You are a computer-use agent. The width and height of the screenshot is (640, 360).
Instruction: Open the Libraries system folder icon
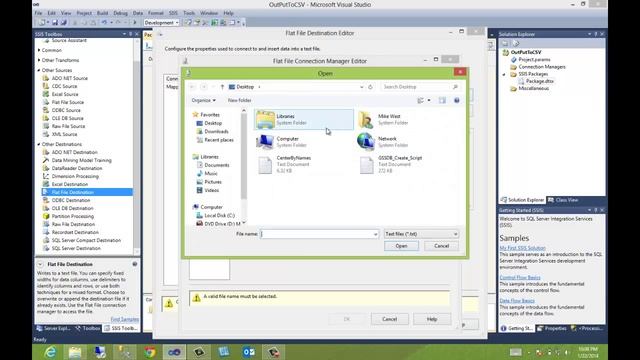pos(265,119)
